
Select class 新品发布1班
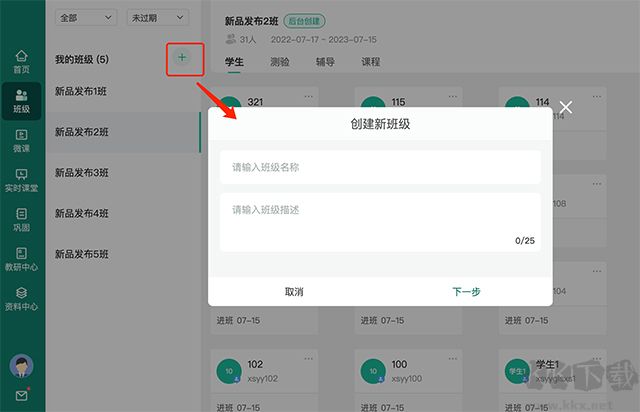122,91
